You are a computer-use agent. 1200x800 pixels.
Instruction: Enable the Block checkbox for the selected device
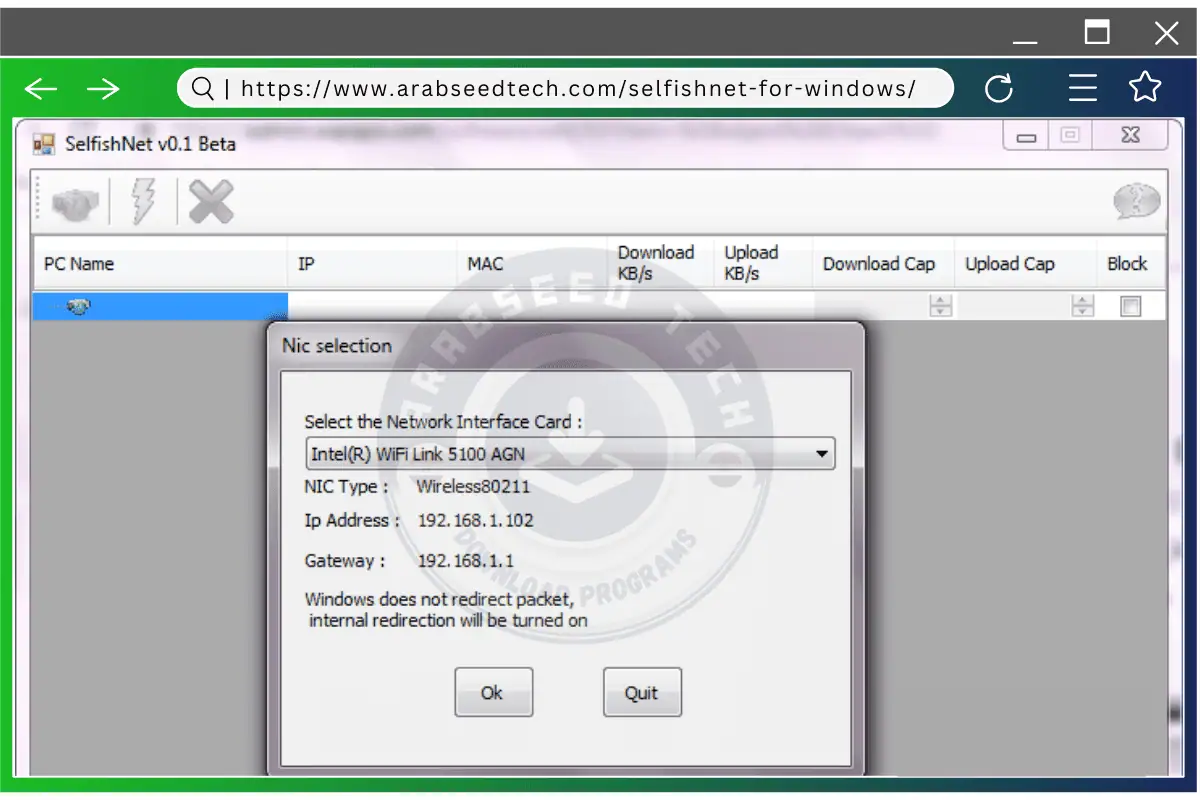tap(1130, 306)
